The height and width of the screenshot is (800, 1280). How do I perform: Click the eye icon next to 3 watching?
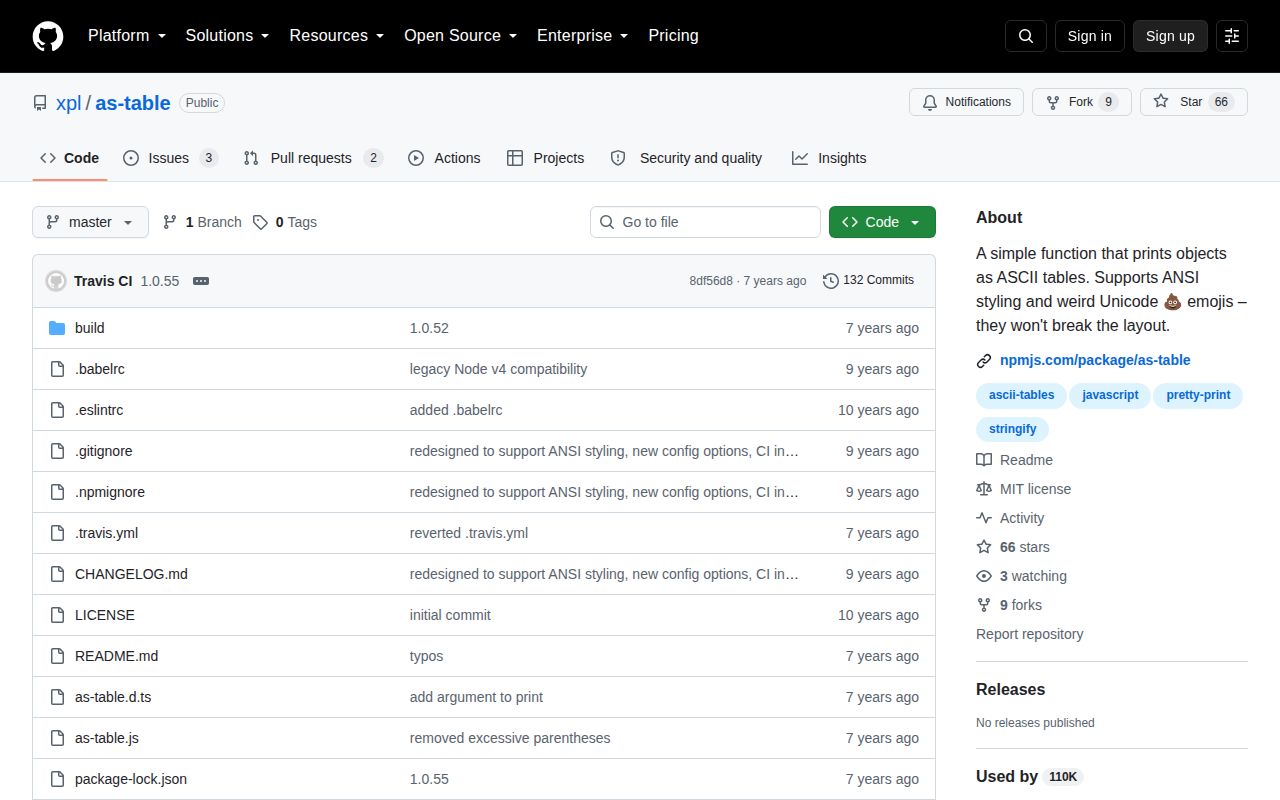tap(984, 576)
